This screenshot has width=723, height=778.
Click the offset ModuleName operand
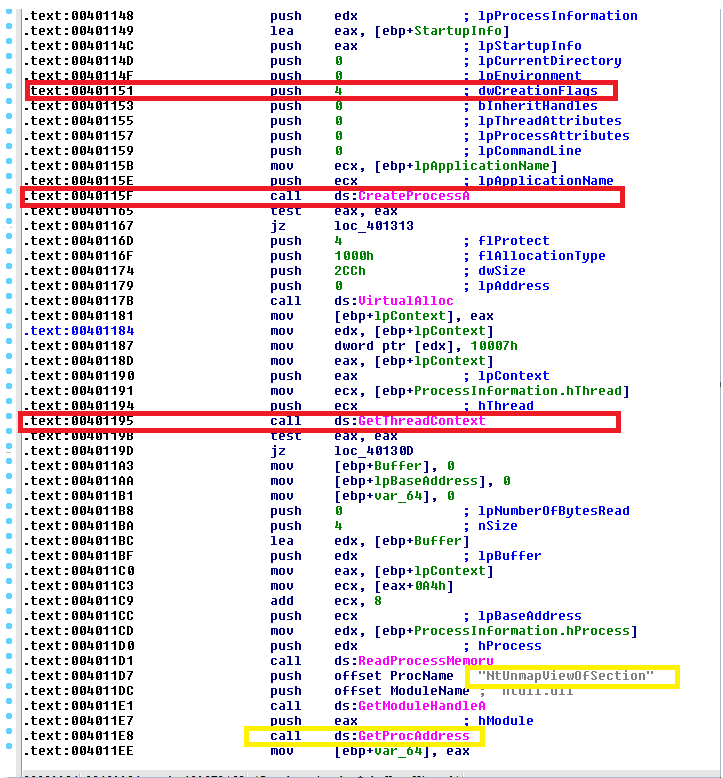pos(391,691)
